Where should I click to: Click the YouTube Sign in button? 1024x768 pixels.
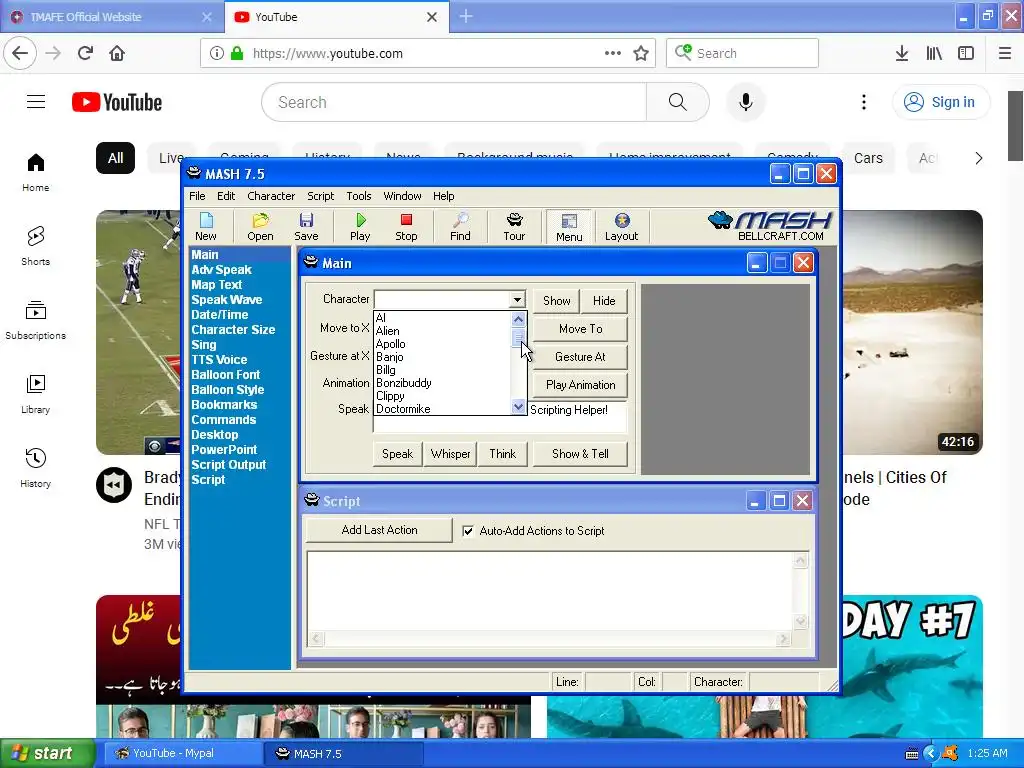click(x=941, y=102)
